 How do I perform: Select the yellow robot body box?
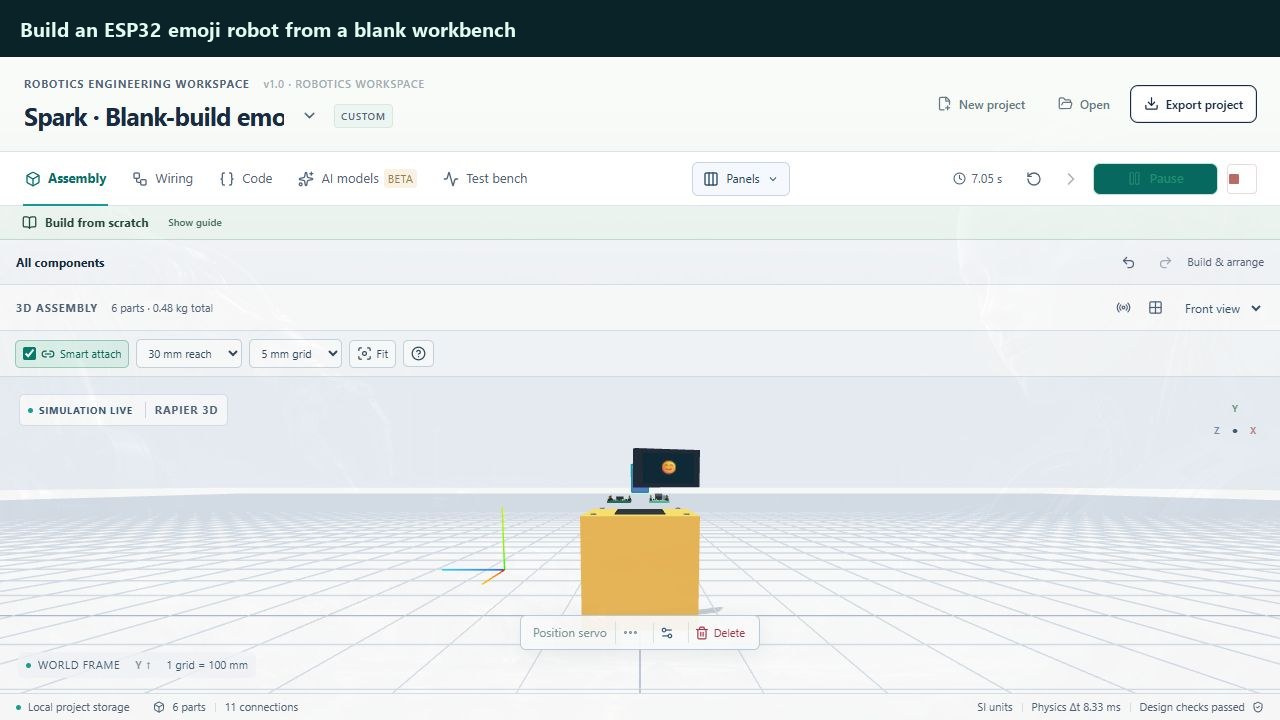click(640, 565)
